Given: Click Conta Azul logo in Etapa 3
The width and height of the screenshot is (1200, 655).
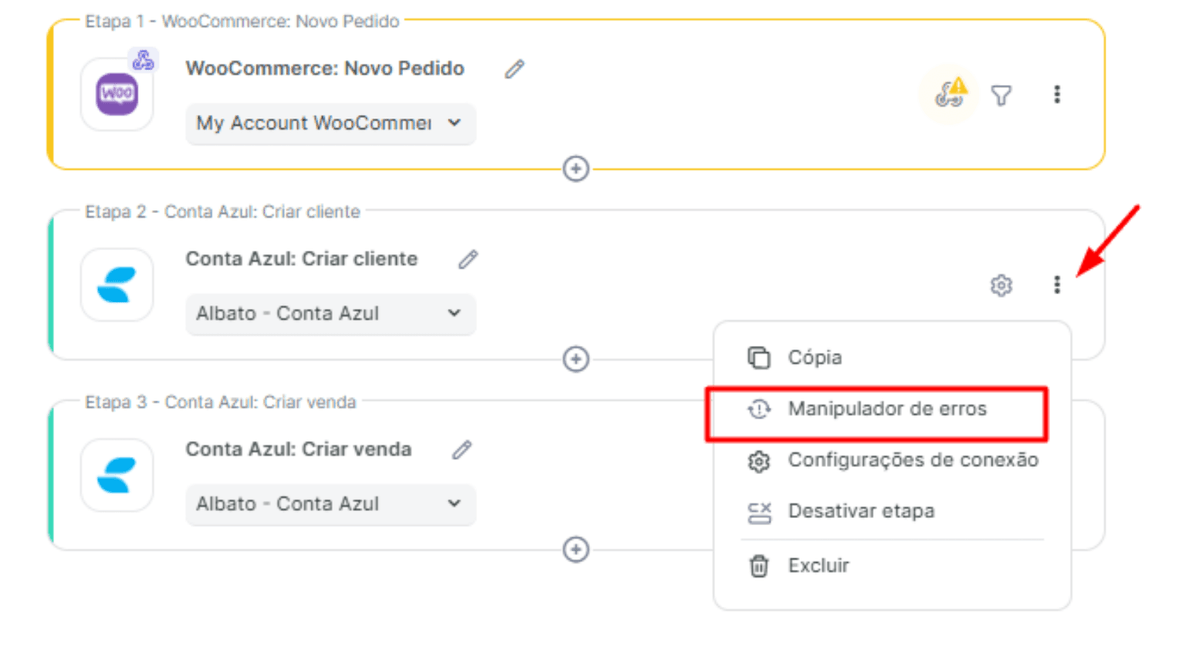Looking at the screenshot, I should click(x=117, y=476).
